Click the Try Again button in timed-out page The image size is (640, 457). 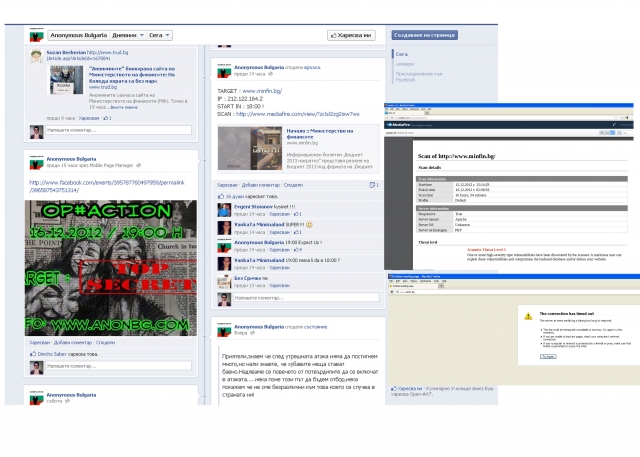pyautogui.click(x=548, y=356)
